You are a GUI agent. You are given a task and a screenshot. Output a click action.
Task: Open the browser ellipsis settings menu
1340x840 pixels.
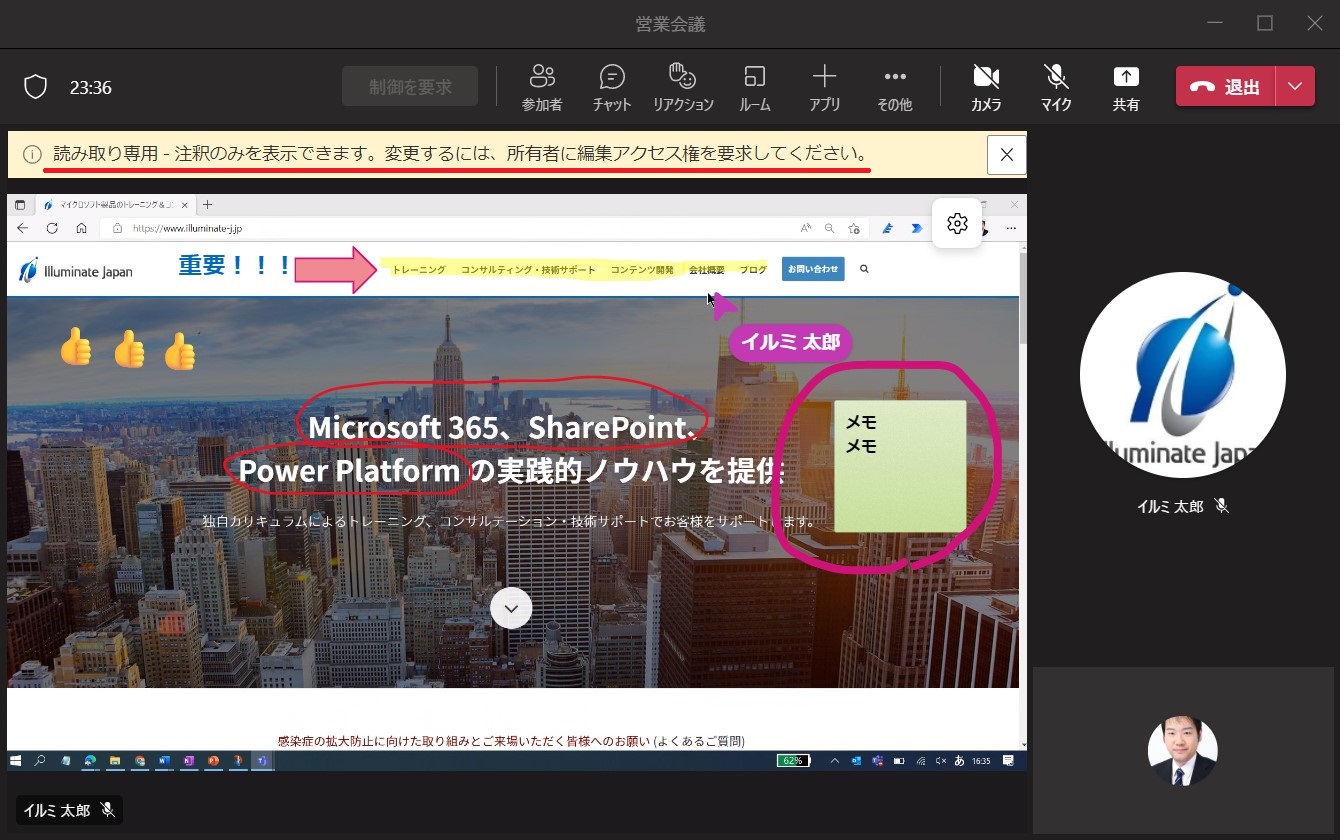click(1011, 228)
